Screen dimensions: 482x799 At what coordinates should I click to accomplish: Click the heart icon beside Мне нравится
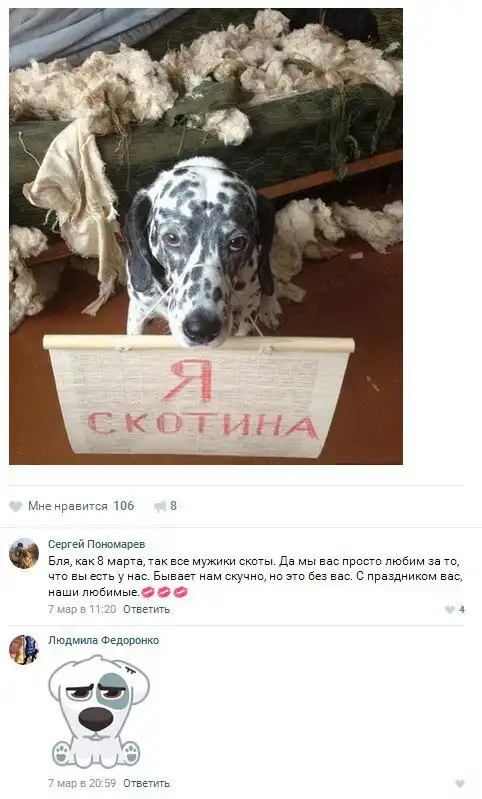point(16,506)
